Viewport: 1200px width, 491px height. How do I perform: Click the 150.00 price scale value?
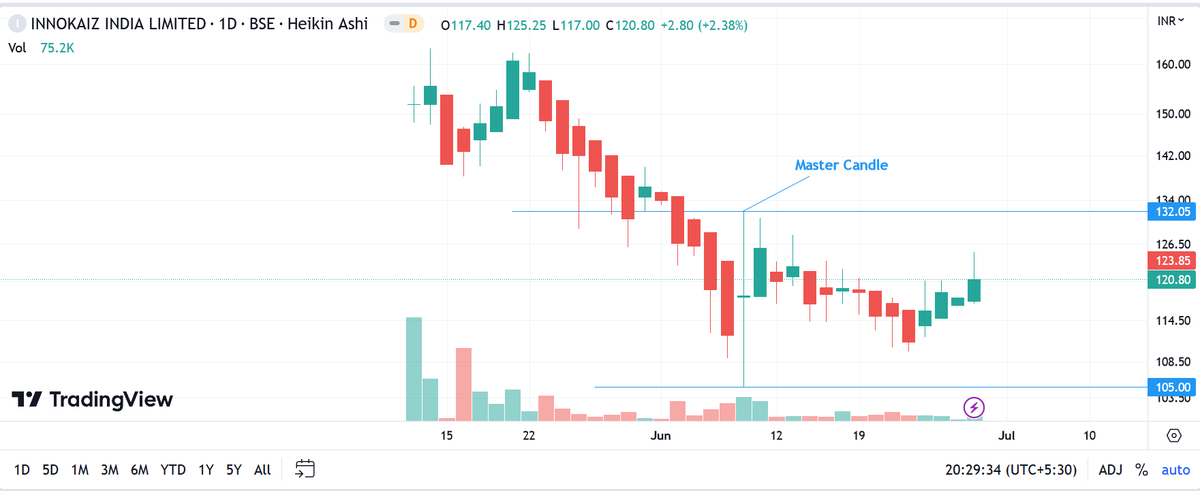1171,113
